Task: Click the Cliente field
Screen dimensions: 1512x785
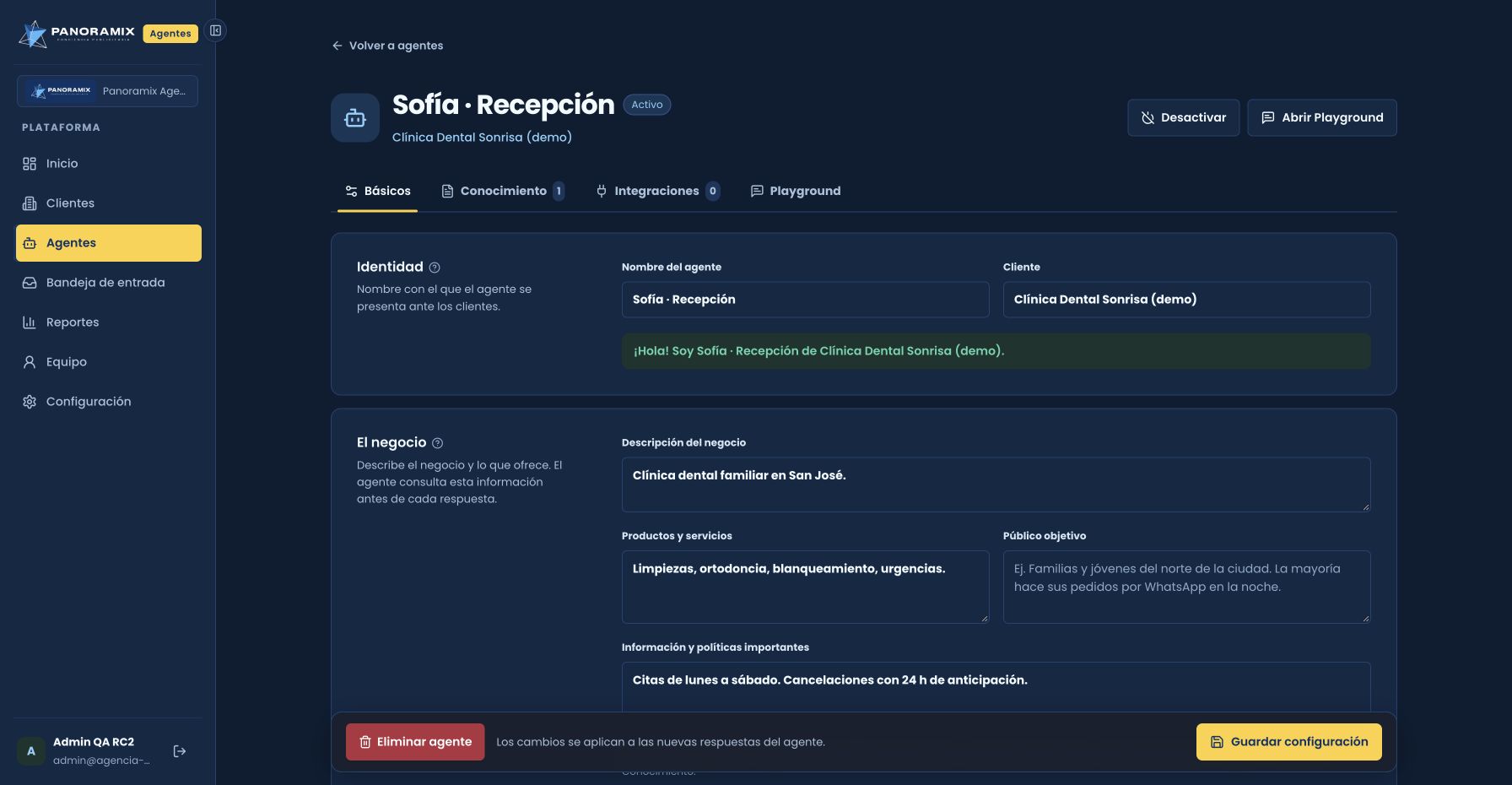Action: pyautogui.click(x=1187, y=300)
